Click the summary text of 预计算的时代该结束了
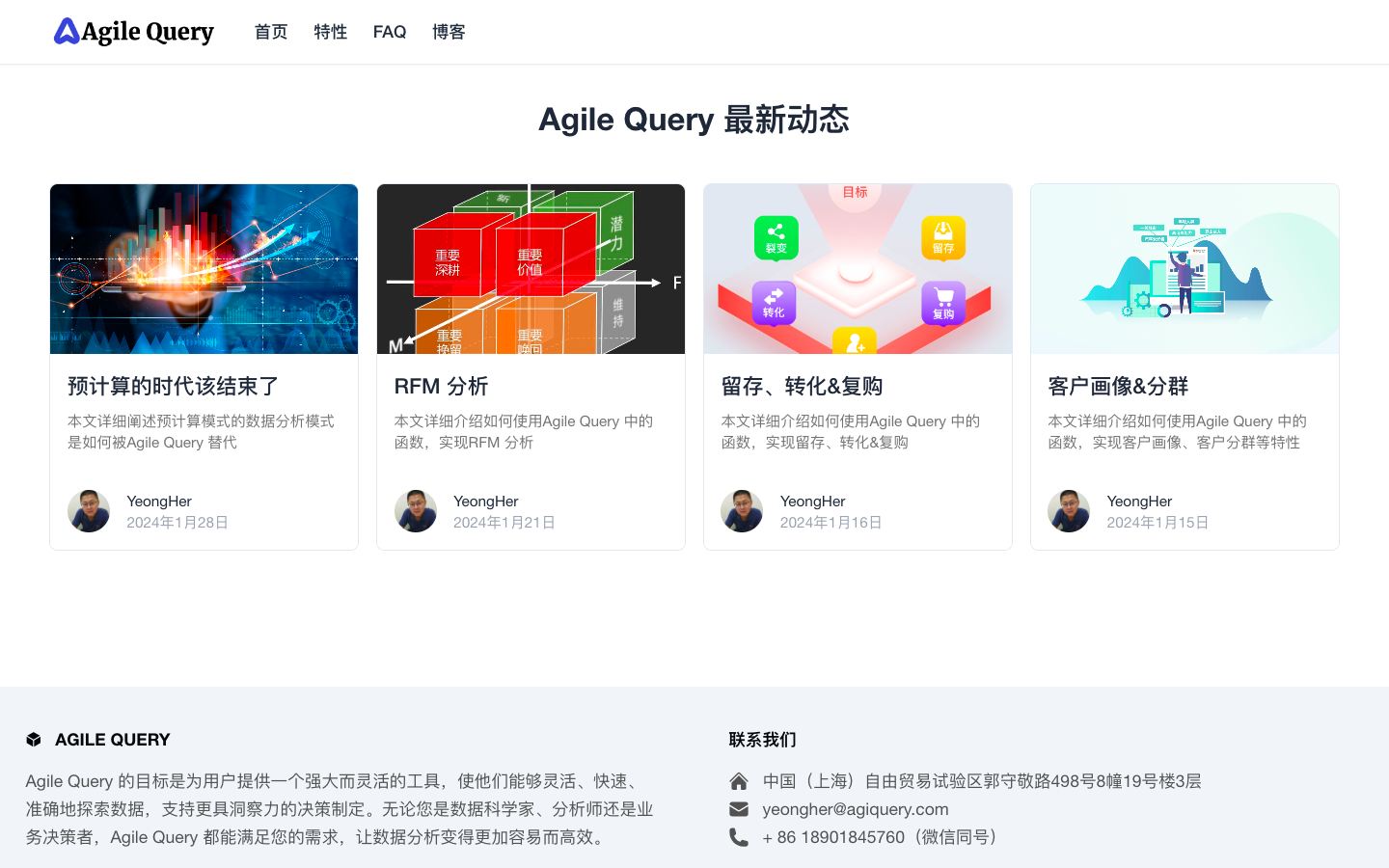Viewport: 1389px width, 868px height. coord(201,432)
